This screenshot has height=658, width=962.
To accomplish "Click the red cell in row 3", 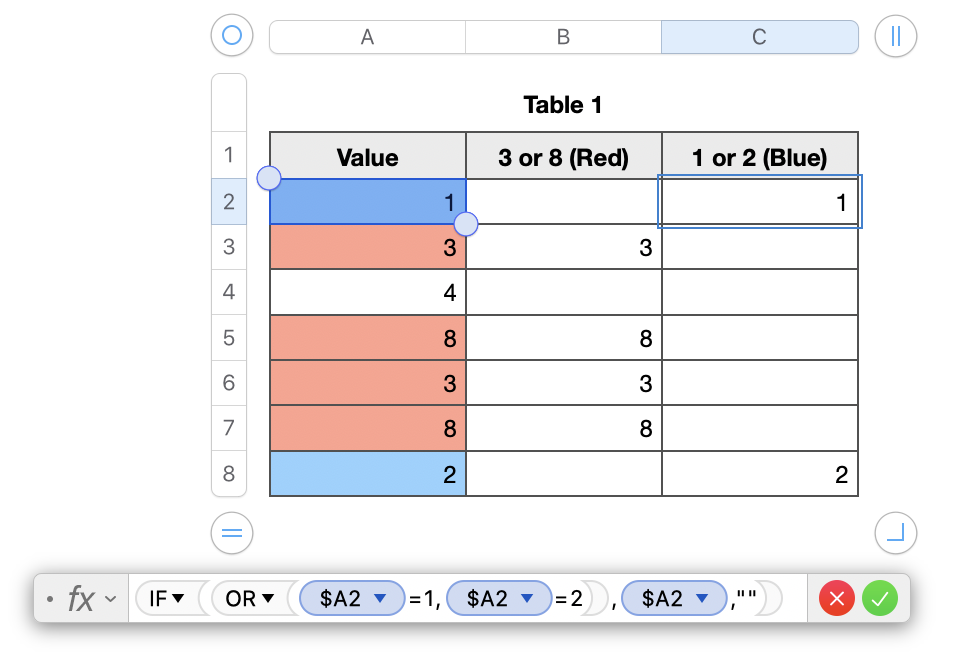I will tap(367, 247).
